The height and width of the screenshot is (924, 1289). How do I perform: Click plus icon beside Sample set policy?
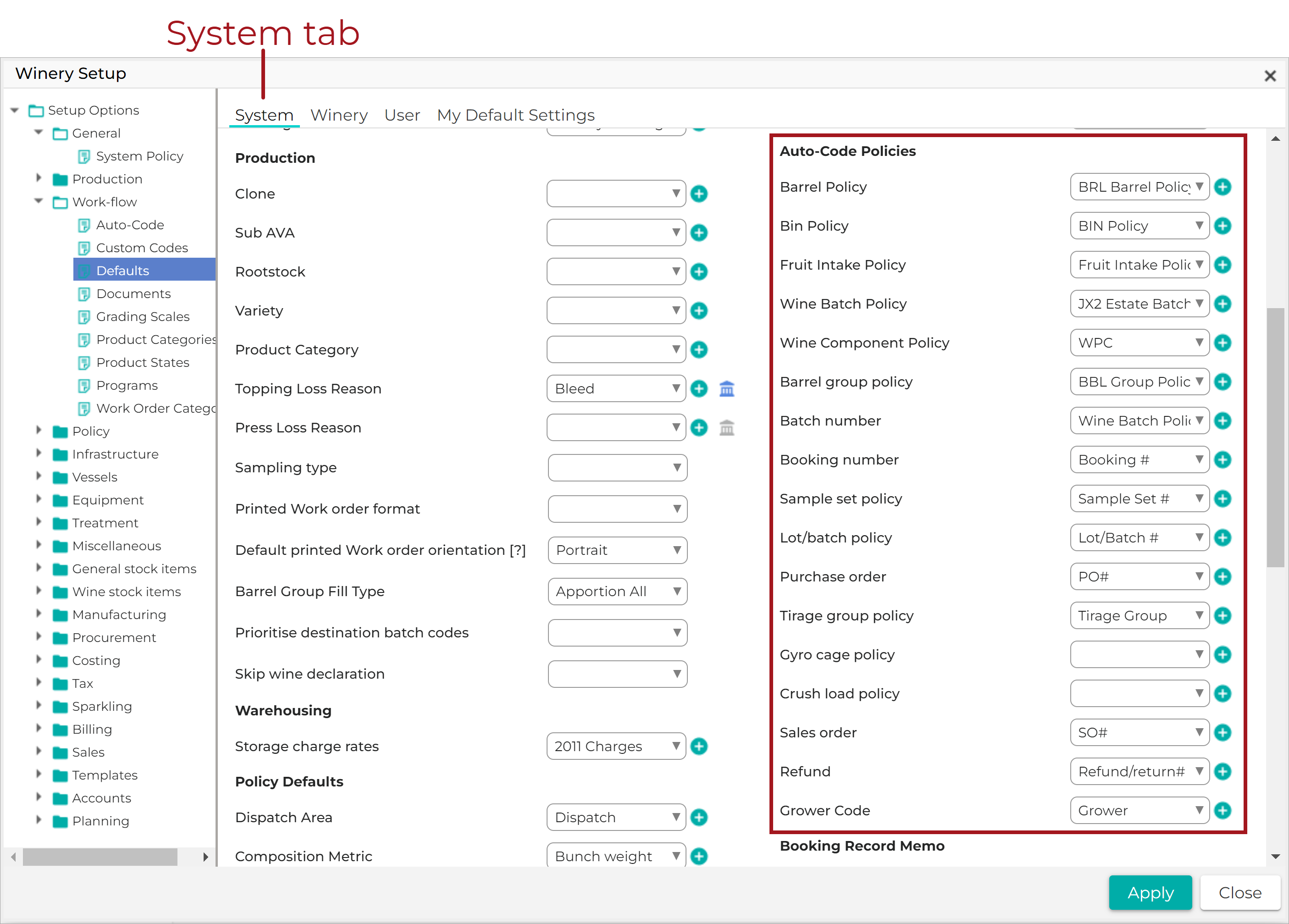pyautogui.click(x=1222, y=499)
